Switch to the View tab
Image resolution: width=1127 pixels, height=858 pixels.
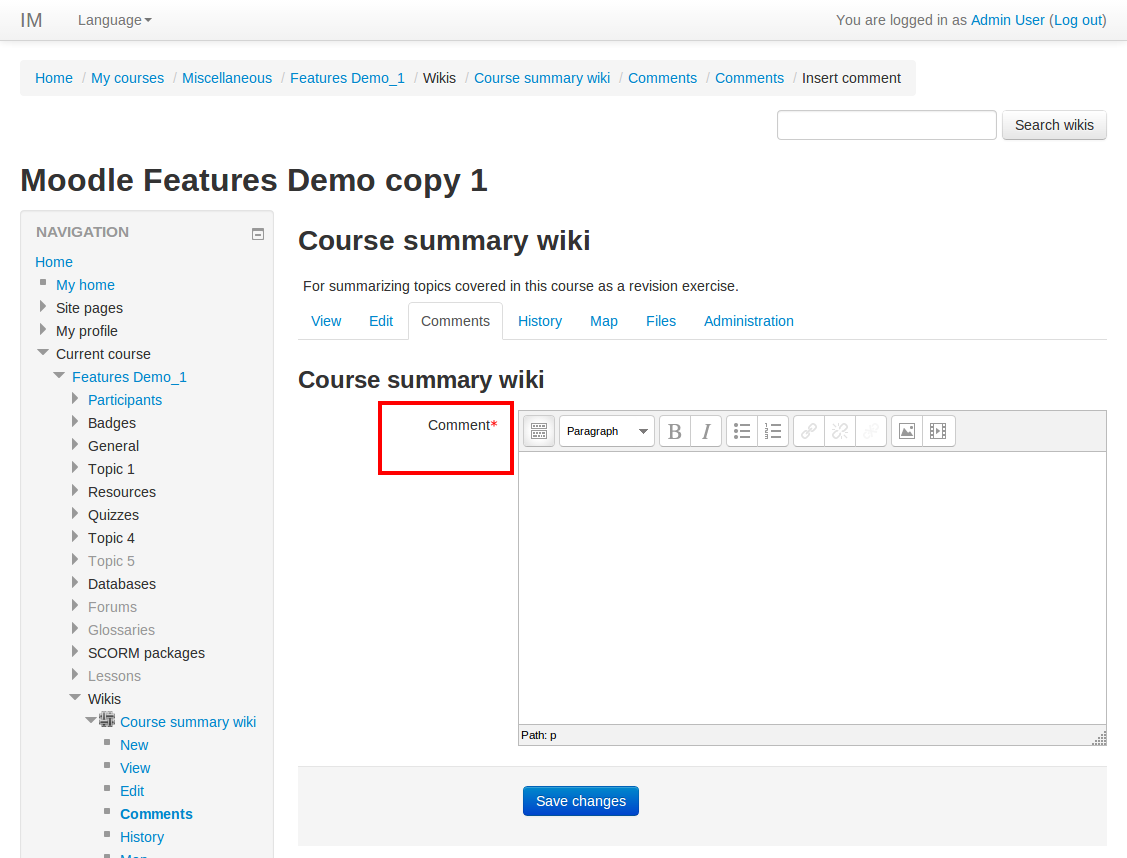(326, 321)
